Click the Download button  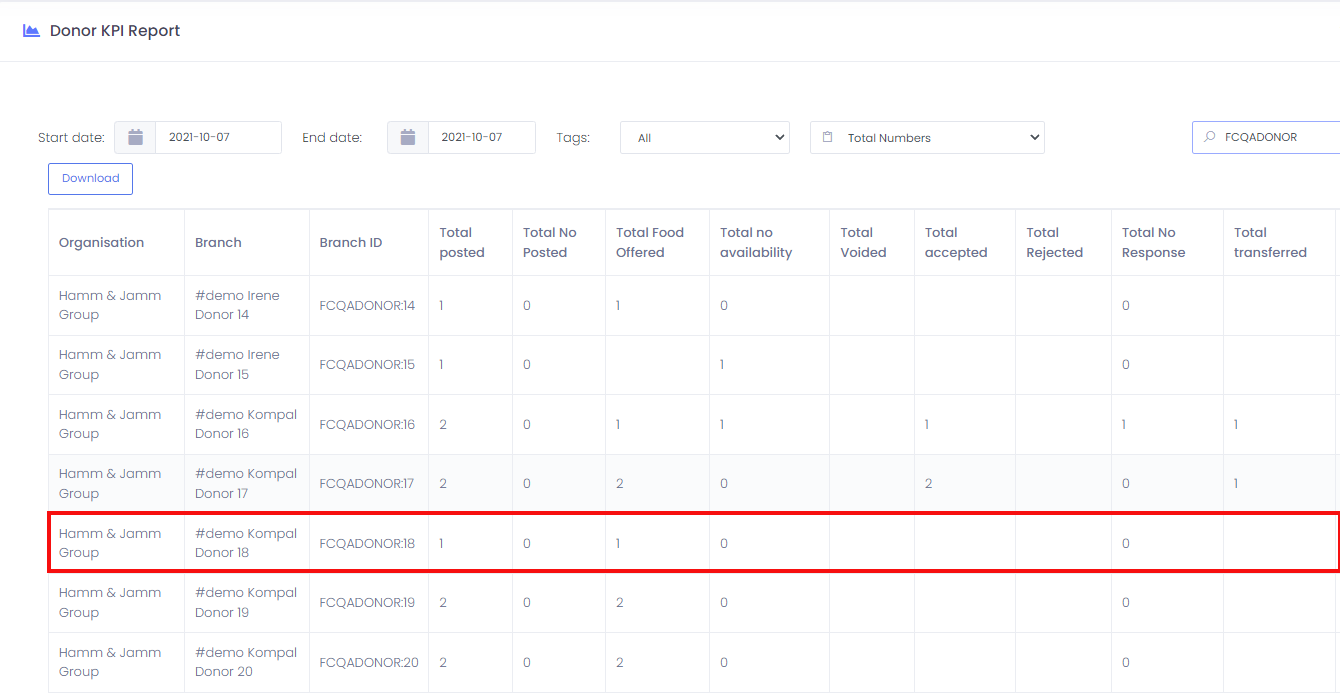90,179
